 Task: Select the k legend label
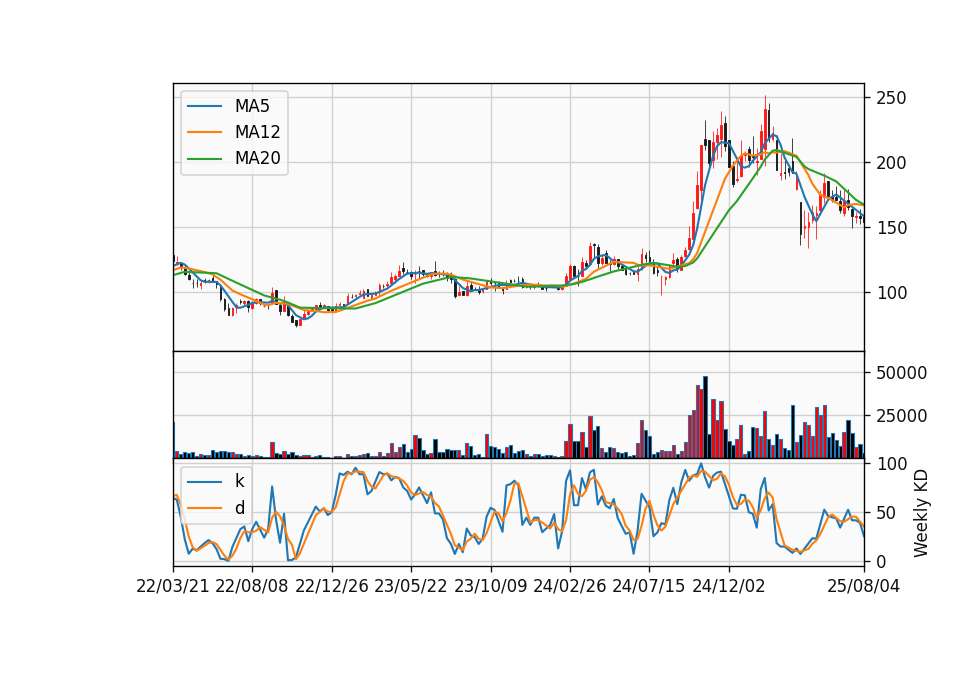[x=239, y=481]
